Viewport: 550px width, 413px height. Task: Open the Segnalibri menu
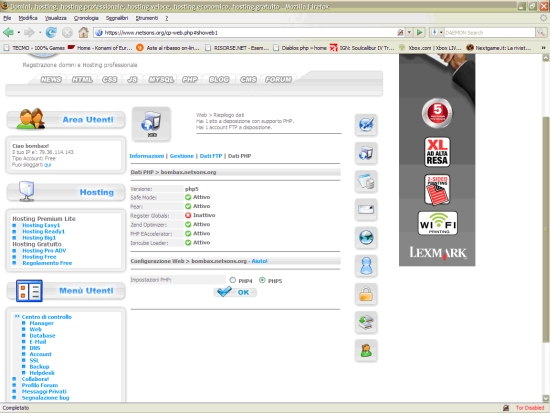pyautogui.click(x=117, y=18)
